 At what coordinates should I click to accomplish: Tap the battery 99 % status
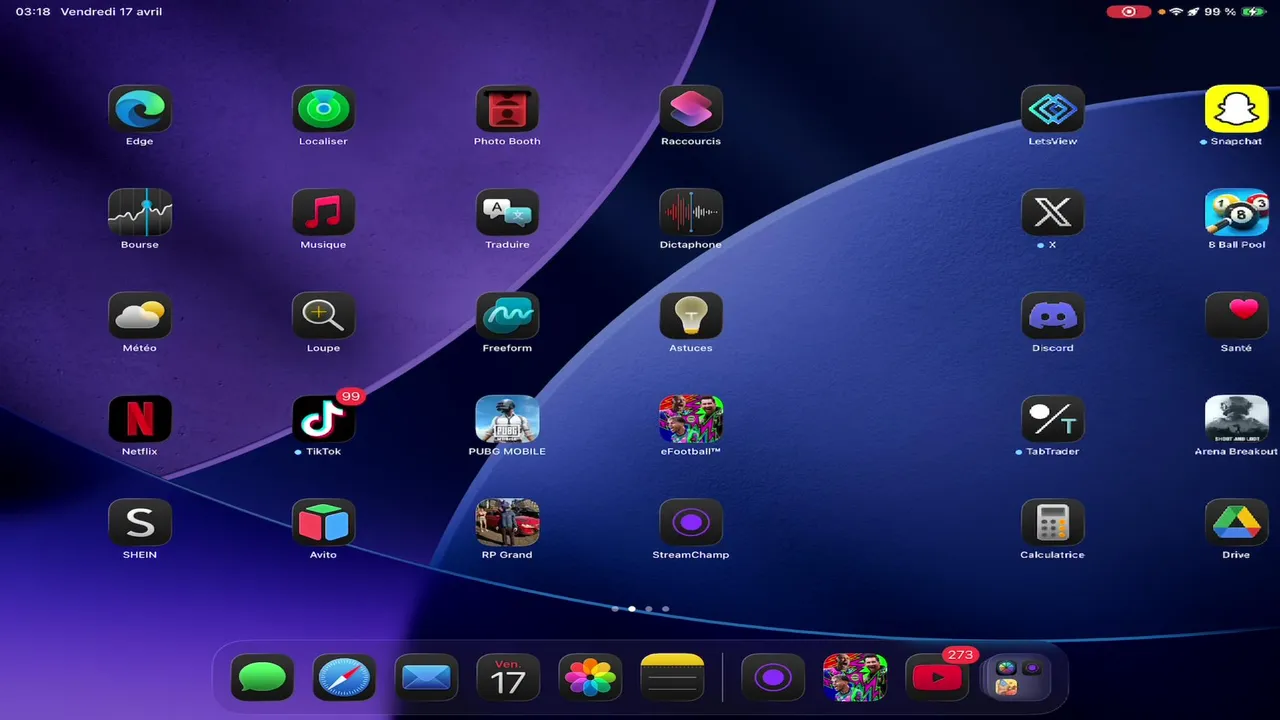point(1234,12)
